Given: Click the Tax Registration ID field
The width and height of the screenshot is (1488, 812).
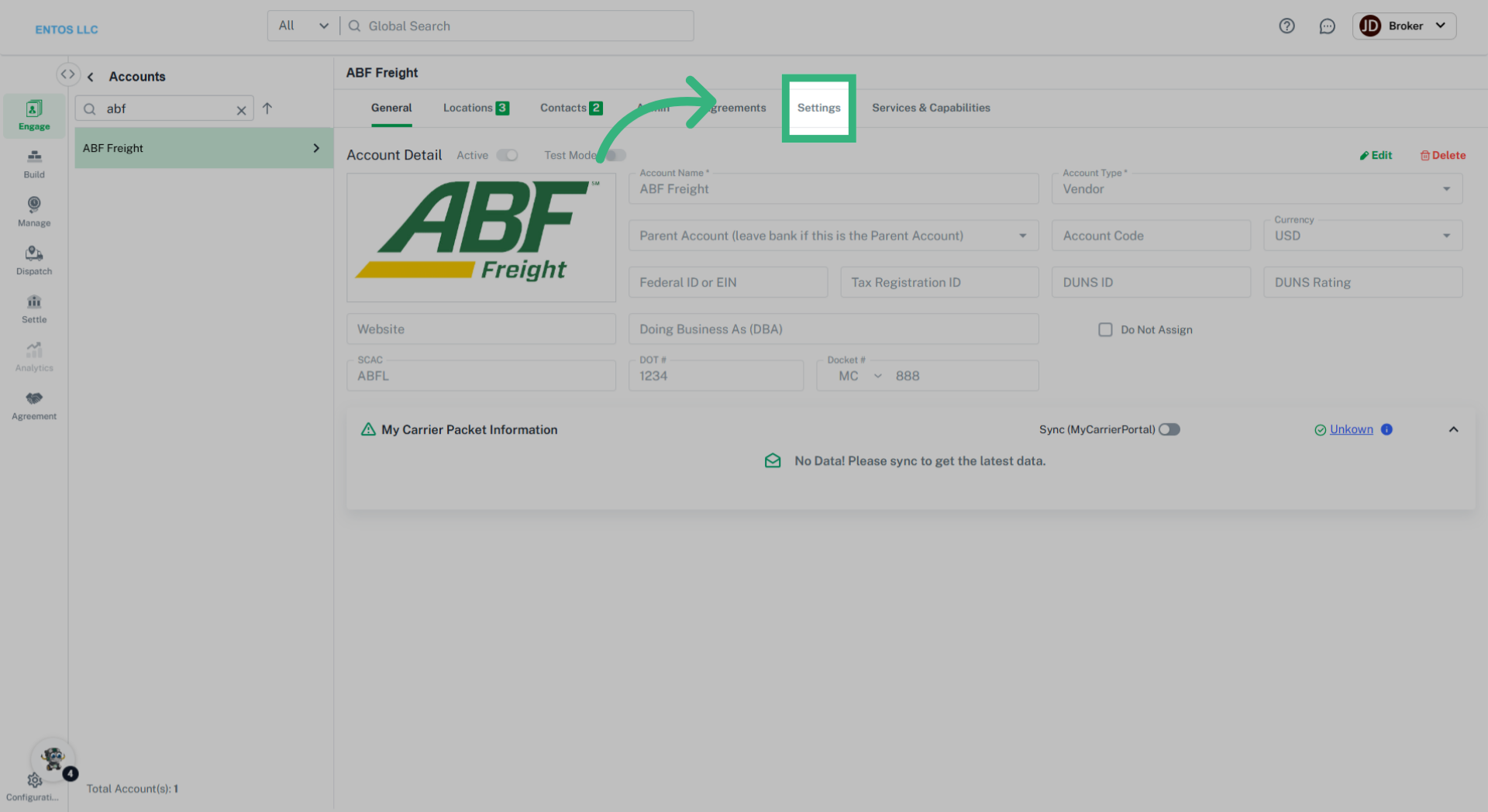Looking at the screenshot, I should pos(939,282).
